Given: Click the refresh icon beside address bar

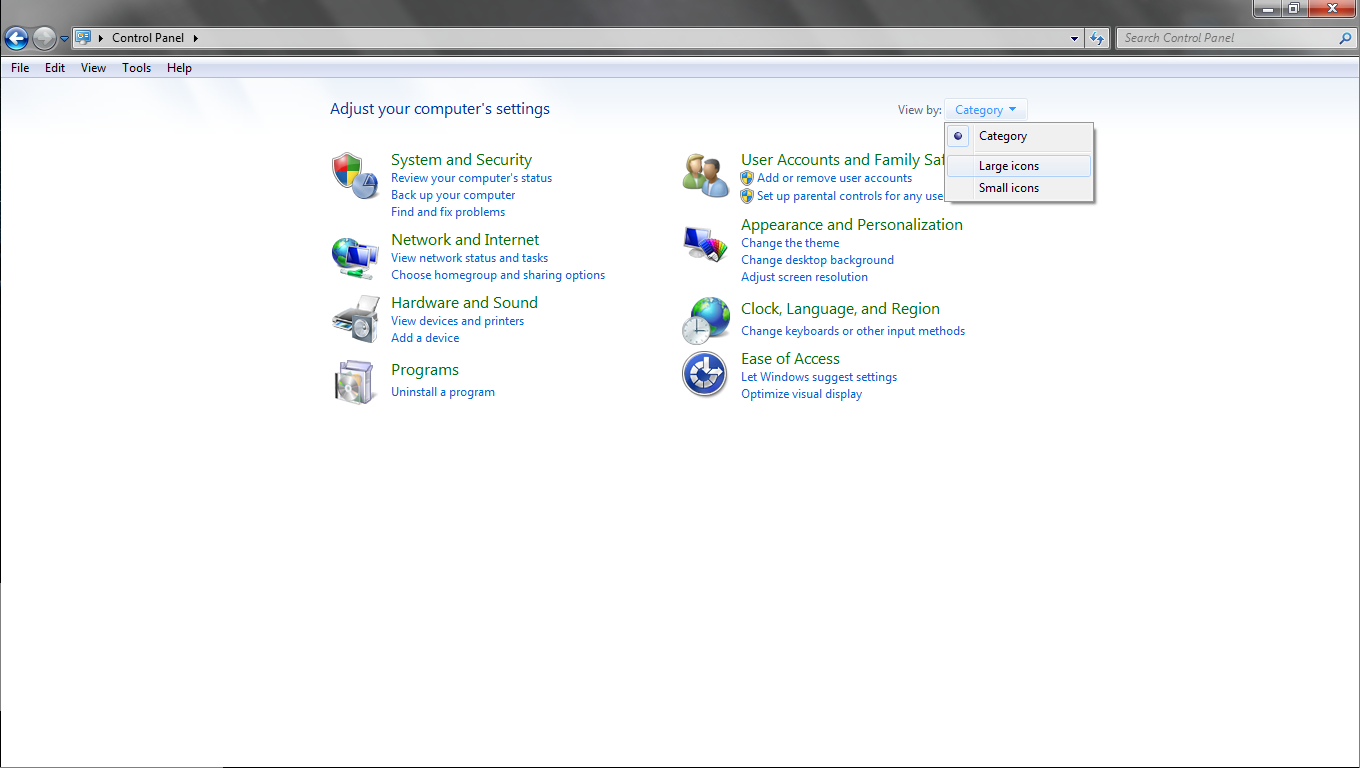Looking at the screenshot, I should 1097,38.
